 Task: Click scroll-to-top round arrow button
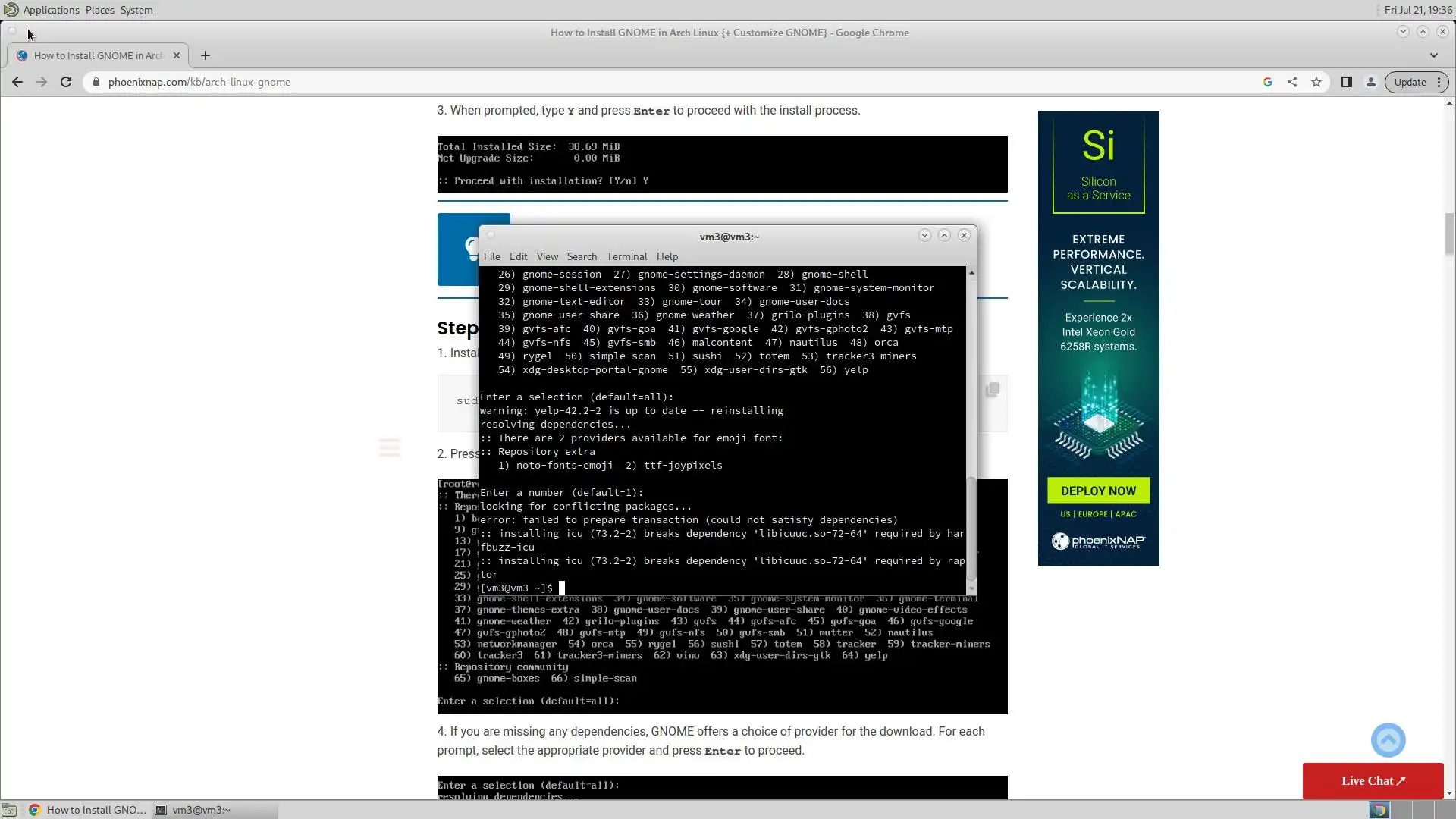[x=1388, y=740]
